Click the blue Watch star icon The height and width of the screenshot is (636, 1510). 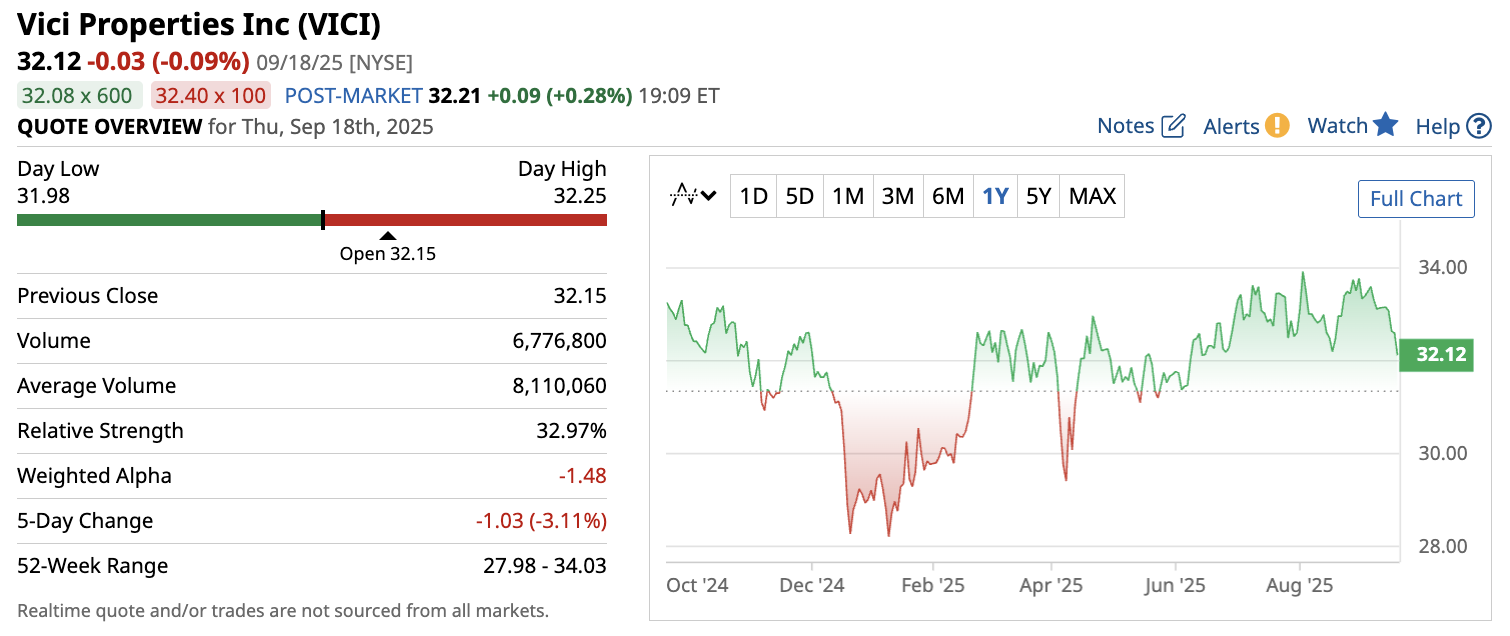1385,125
